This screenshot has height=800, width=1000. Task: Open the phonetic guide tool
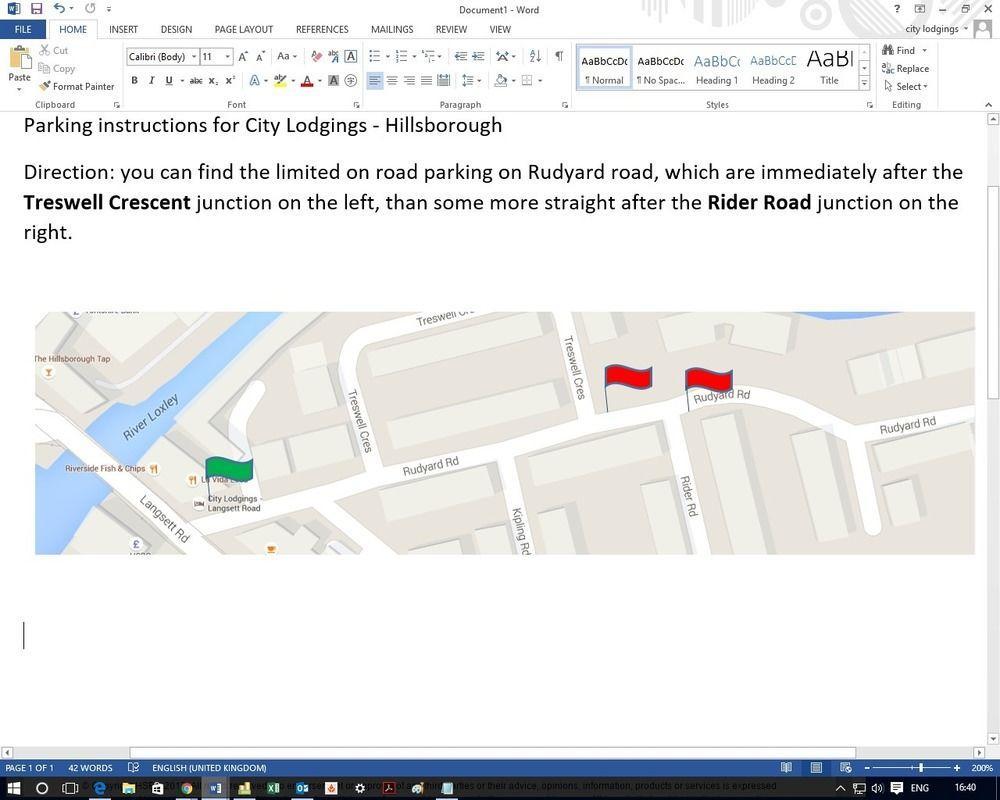334,57
